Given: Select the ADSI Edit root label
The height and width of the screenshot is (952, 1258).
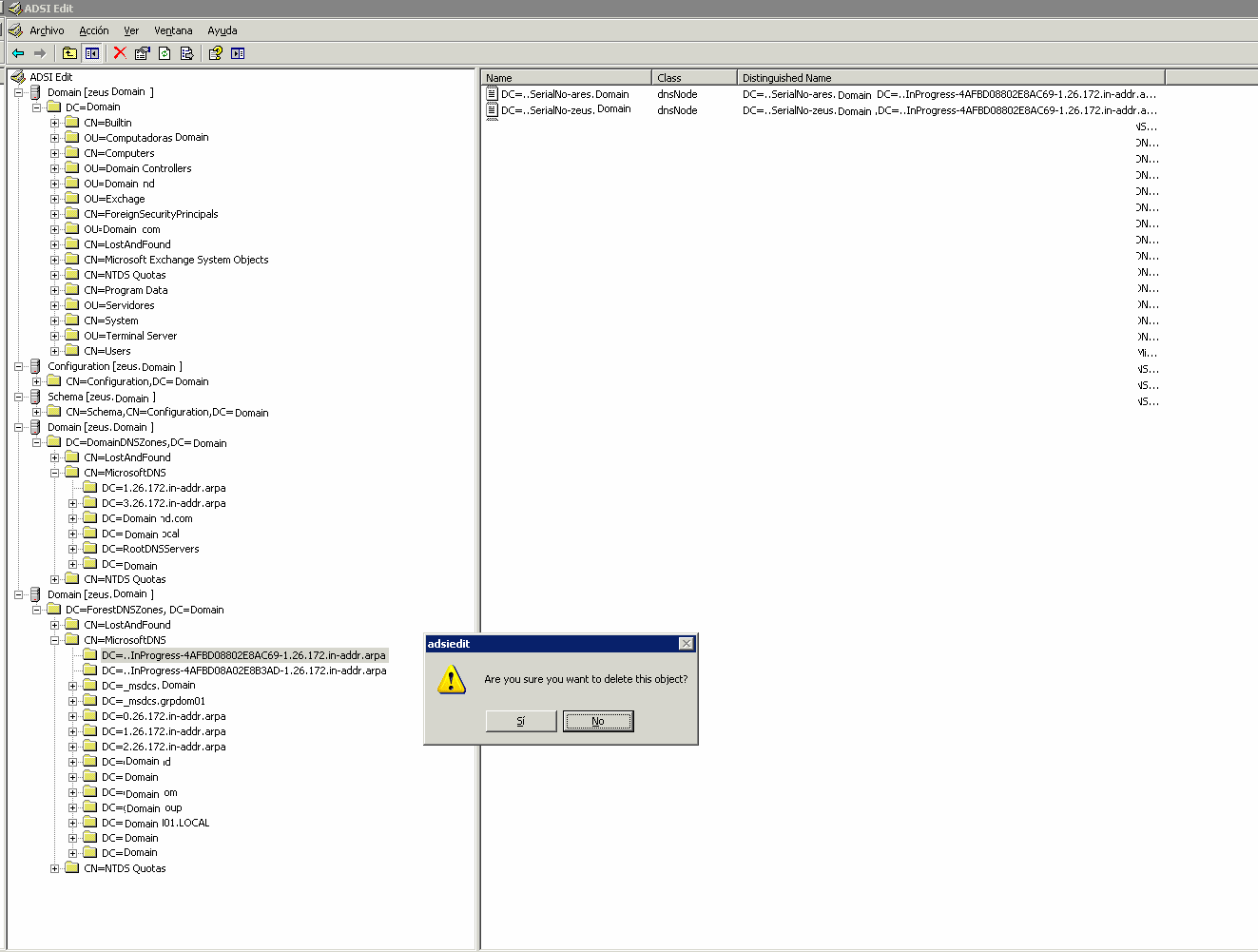Looking at the screenshot, I should point(51,77).
